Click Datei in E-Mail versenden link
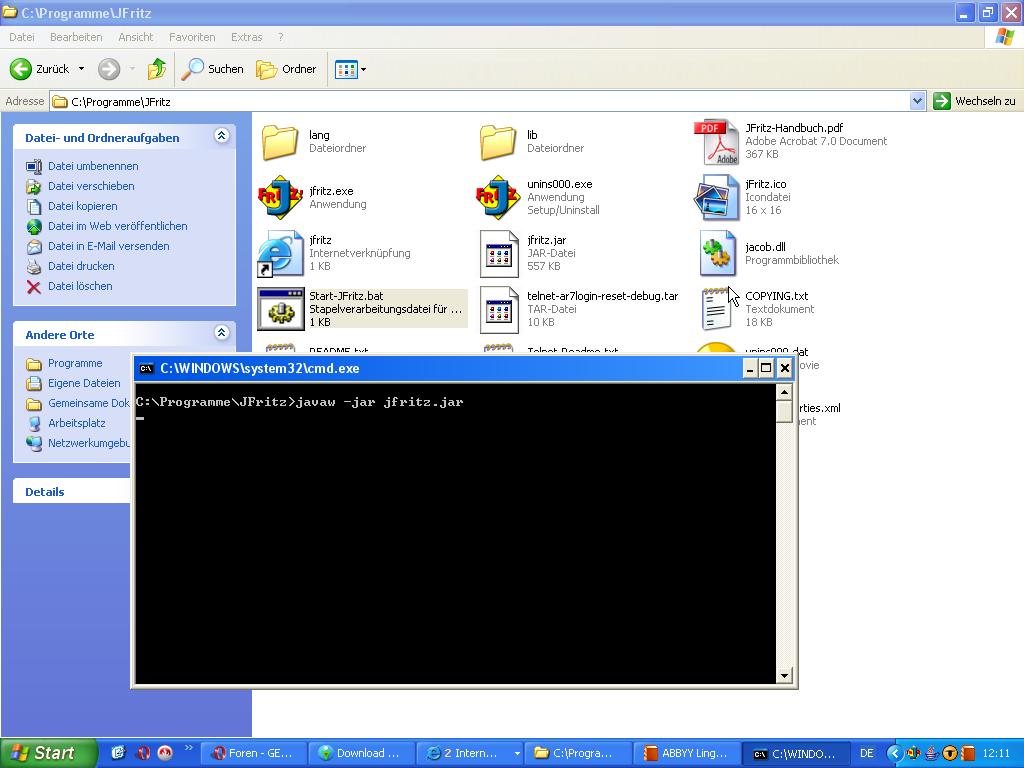 (108, 246)
